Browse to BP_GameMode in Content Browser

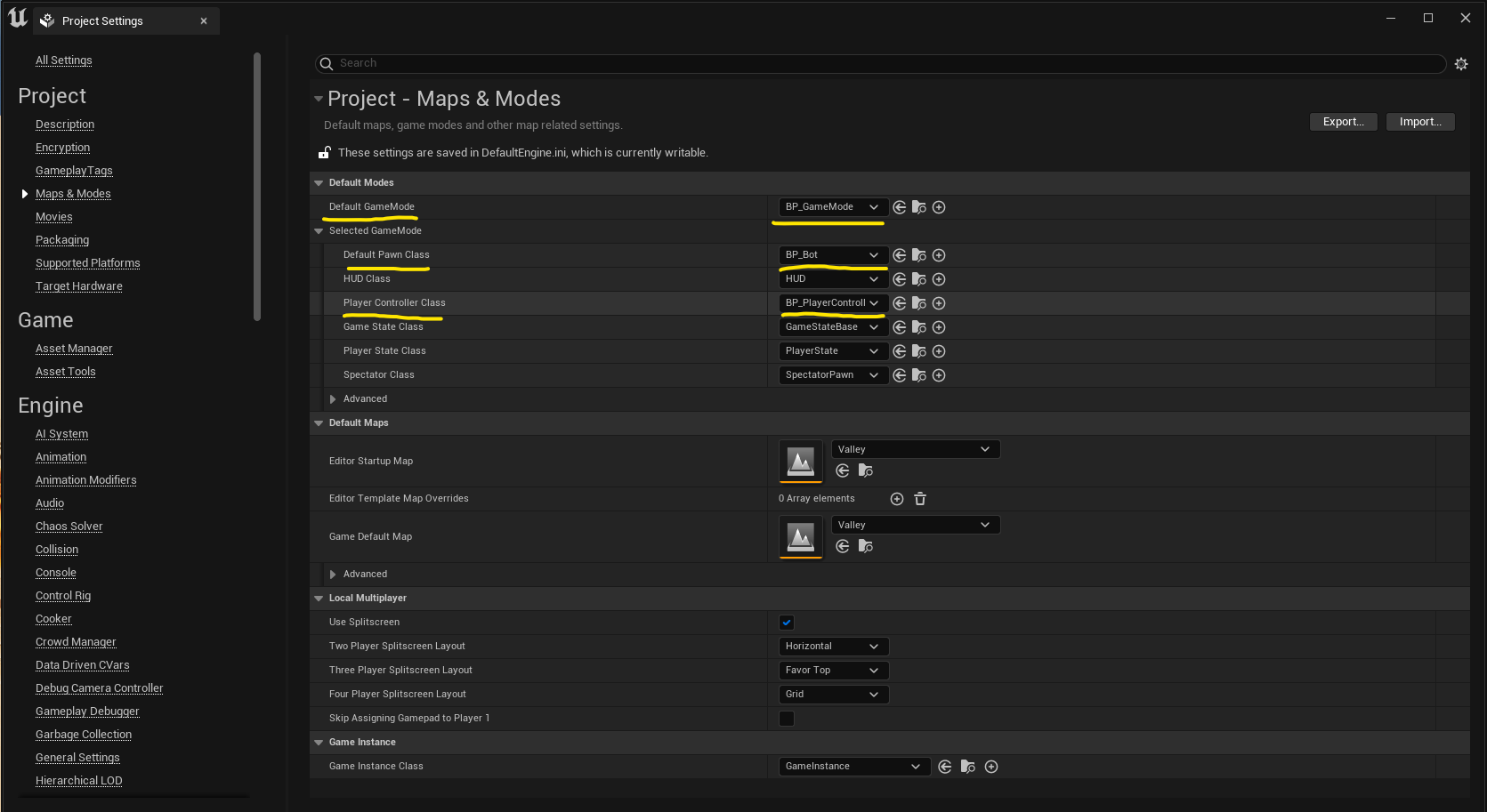click(919, 207)
